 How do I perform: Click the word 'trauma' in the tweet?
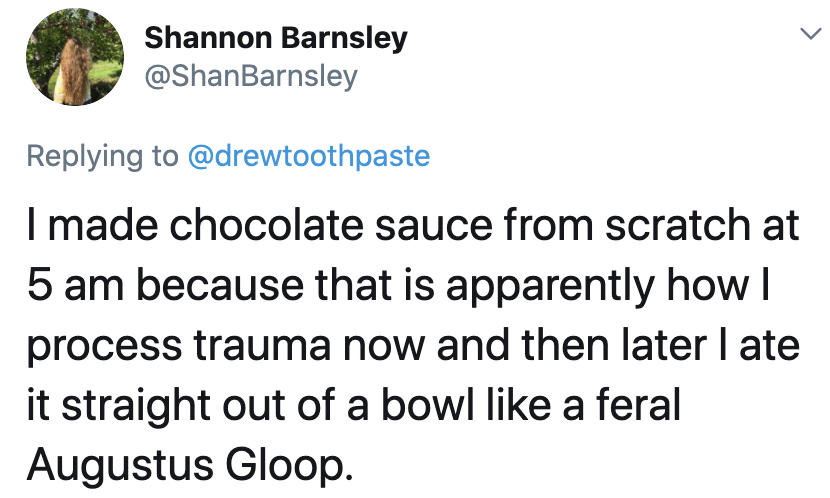[262, 347]
